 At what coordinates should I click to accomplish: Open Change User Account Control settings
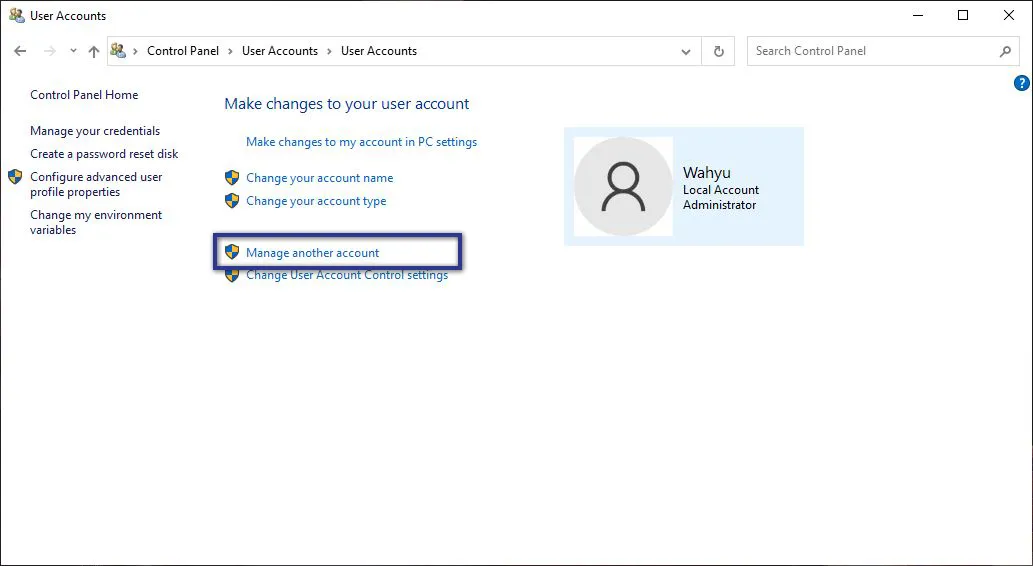click(347, 275)
